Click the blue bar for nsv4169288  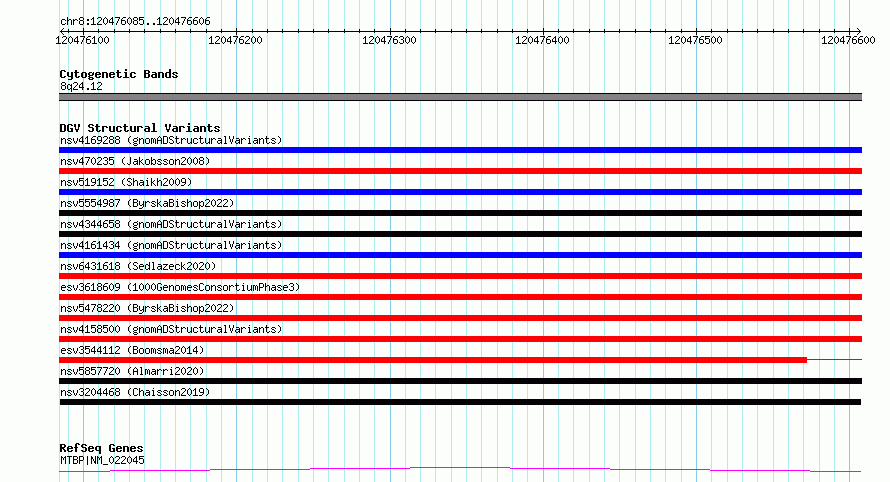click(x=460, y=150)
